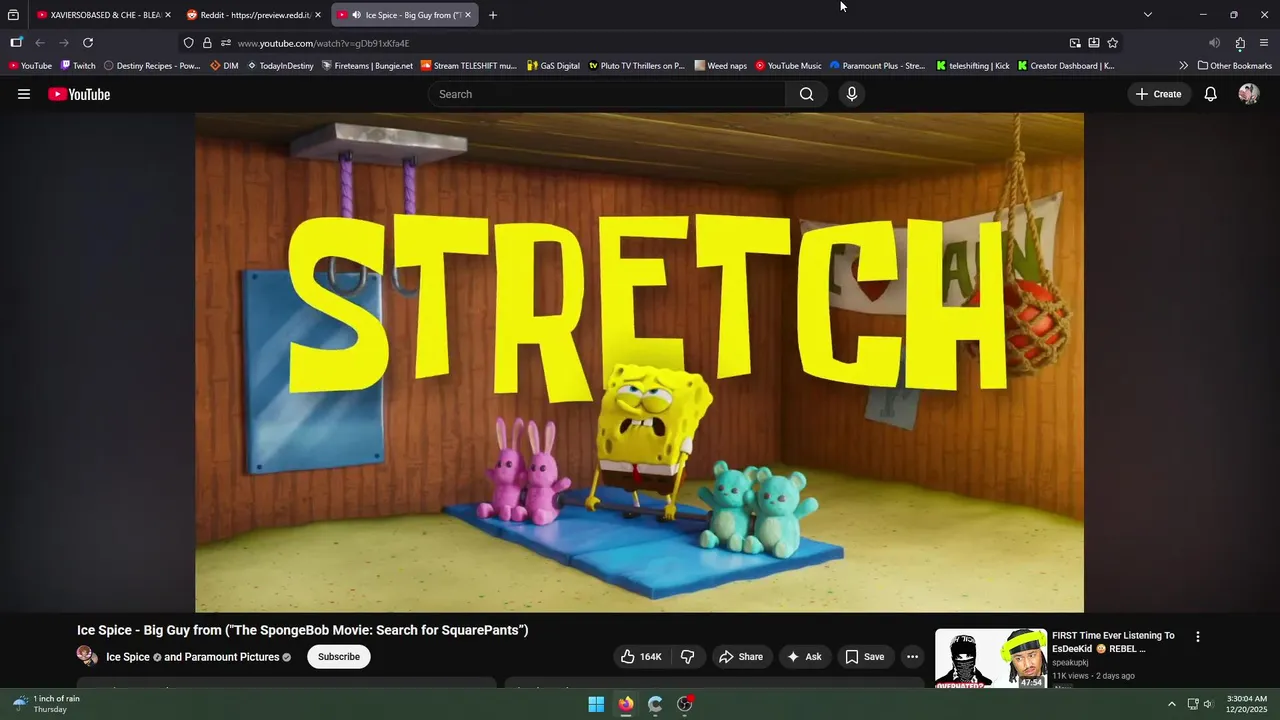
Task: Open EsDeeKid suggested video thumbnail
Action: coord(990,658)
